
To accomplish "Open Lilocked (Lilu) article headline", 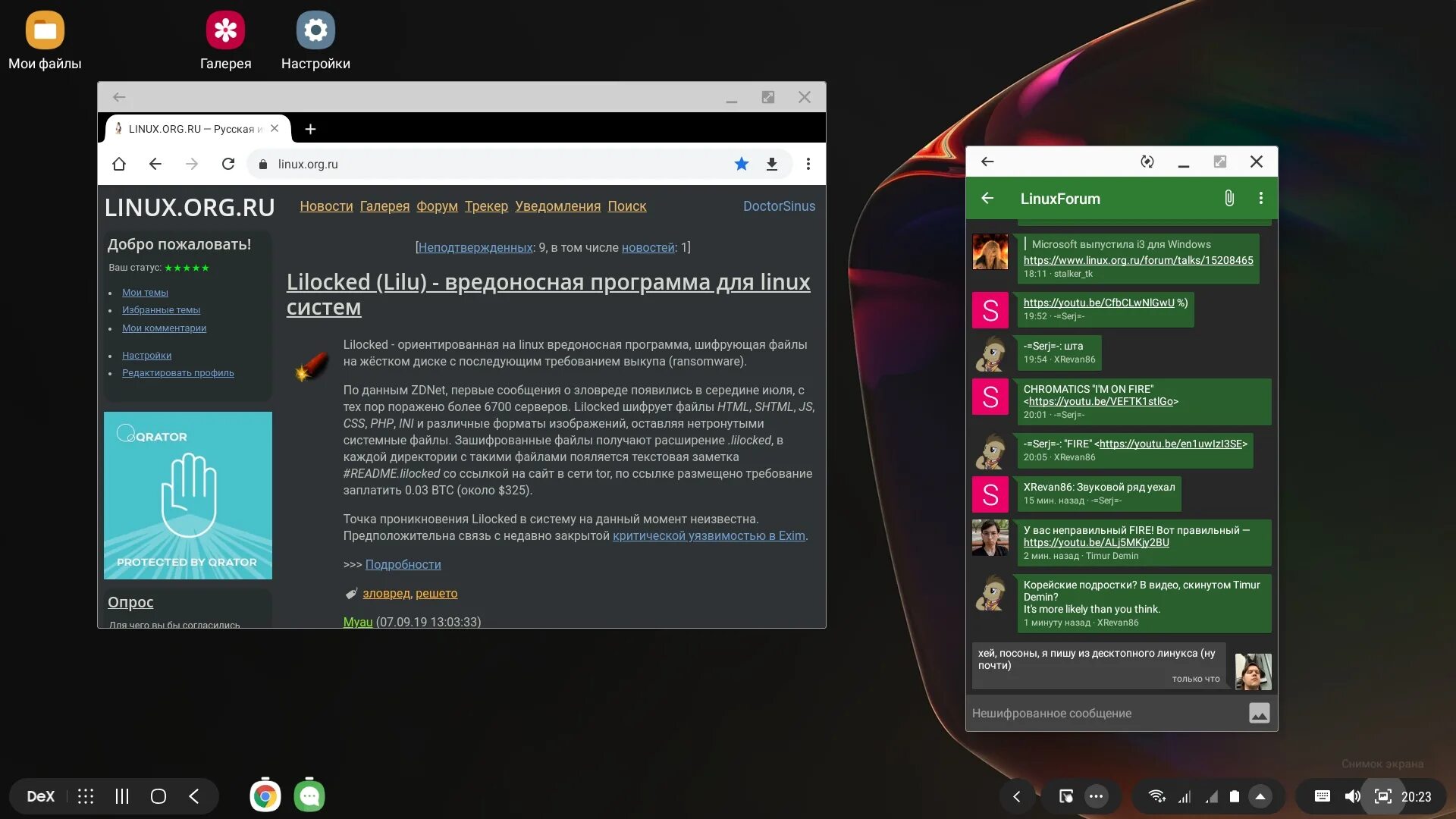I will tap(548, 294).
